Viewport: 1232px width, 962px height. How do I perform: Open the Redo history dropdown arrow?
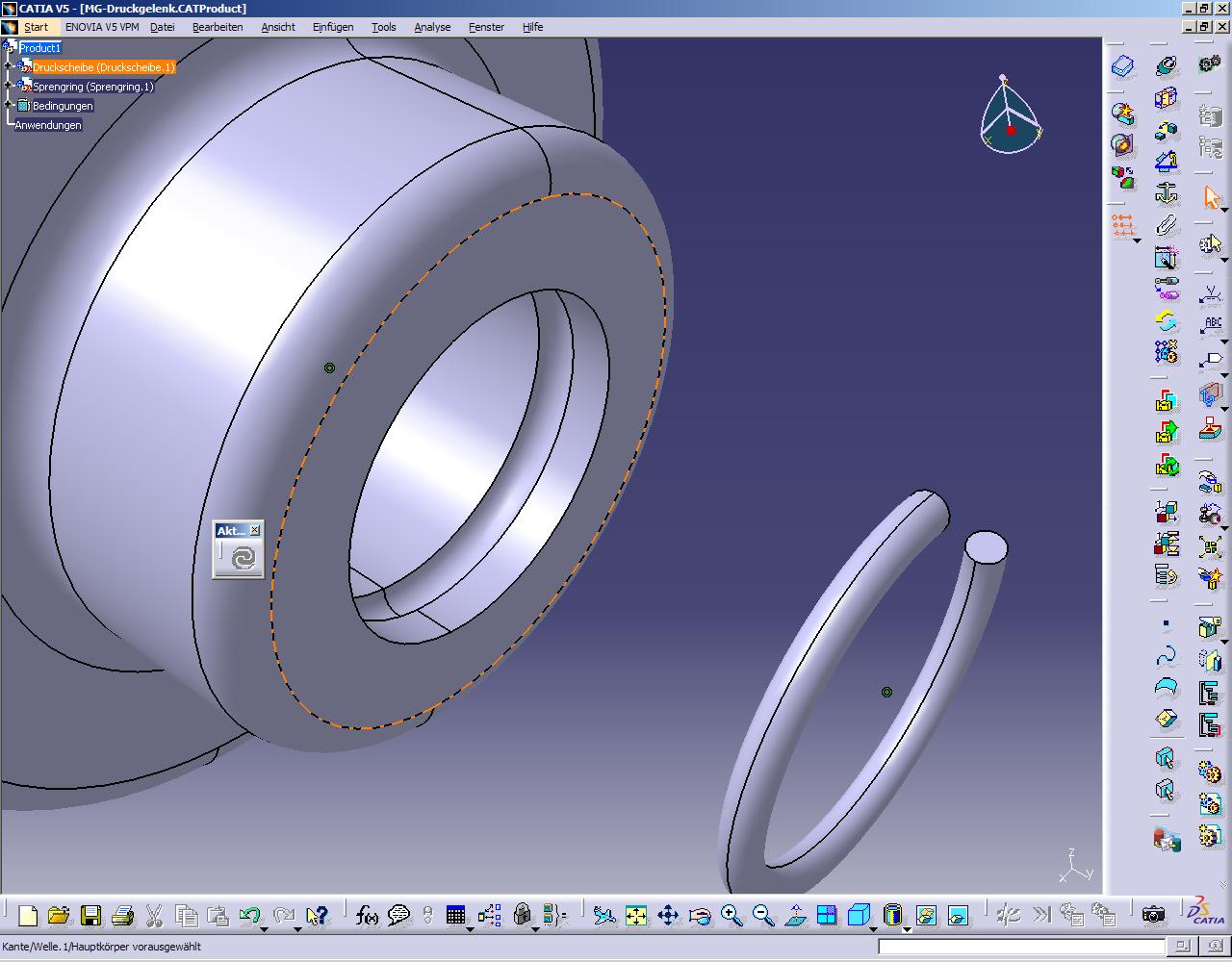point(297,928)
